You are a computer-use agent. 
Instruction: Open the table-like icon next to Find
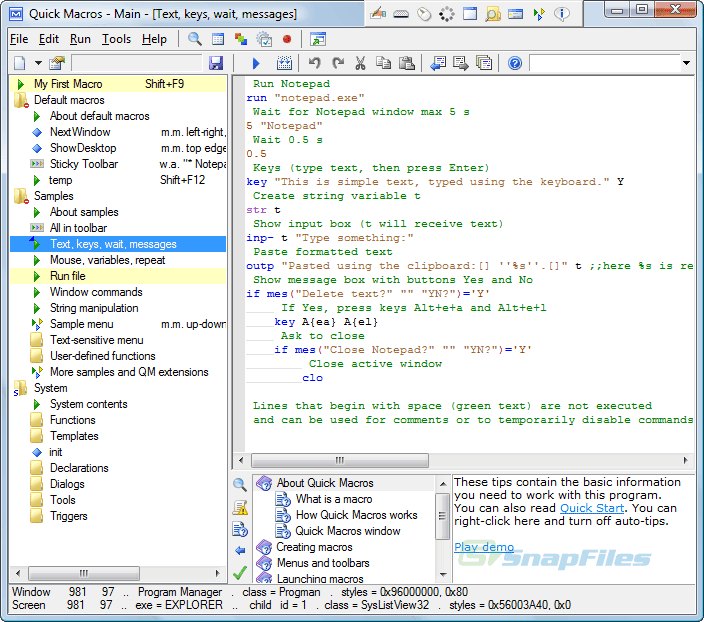coord(218,40)
